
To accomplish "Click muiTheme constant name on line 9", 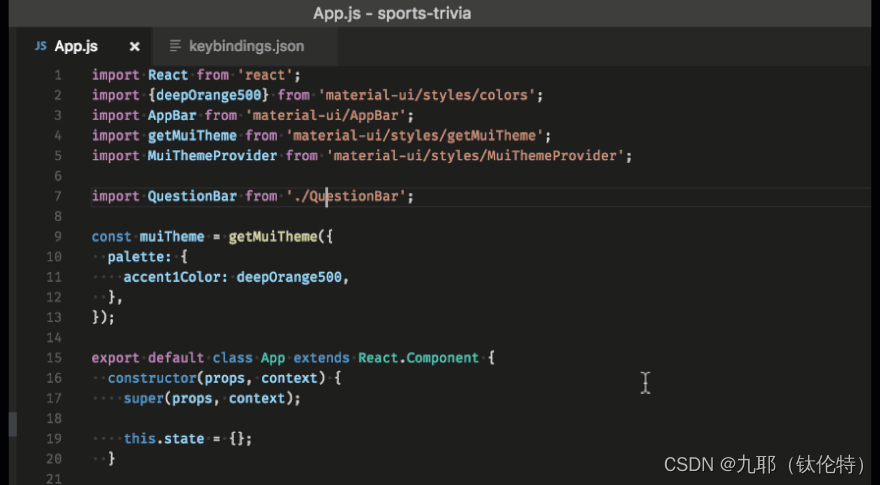I will coord(172,237).
